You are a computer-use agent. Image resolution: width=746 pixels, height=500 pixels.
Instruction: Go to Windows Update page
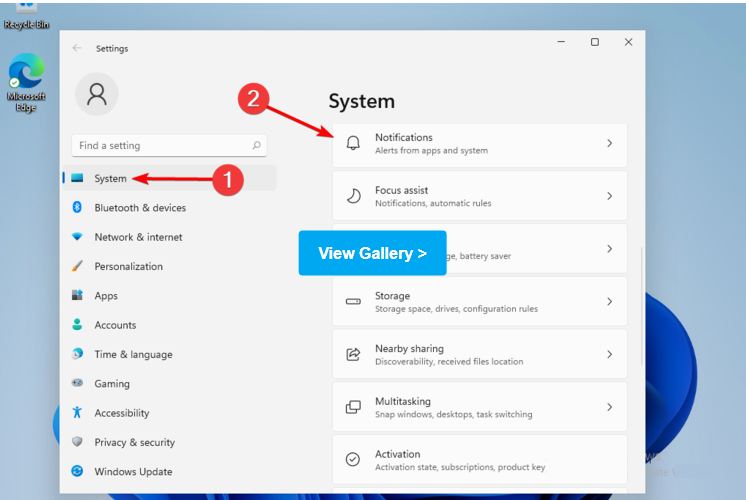click(x=133, y=471)
